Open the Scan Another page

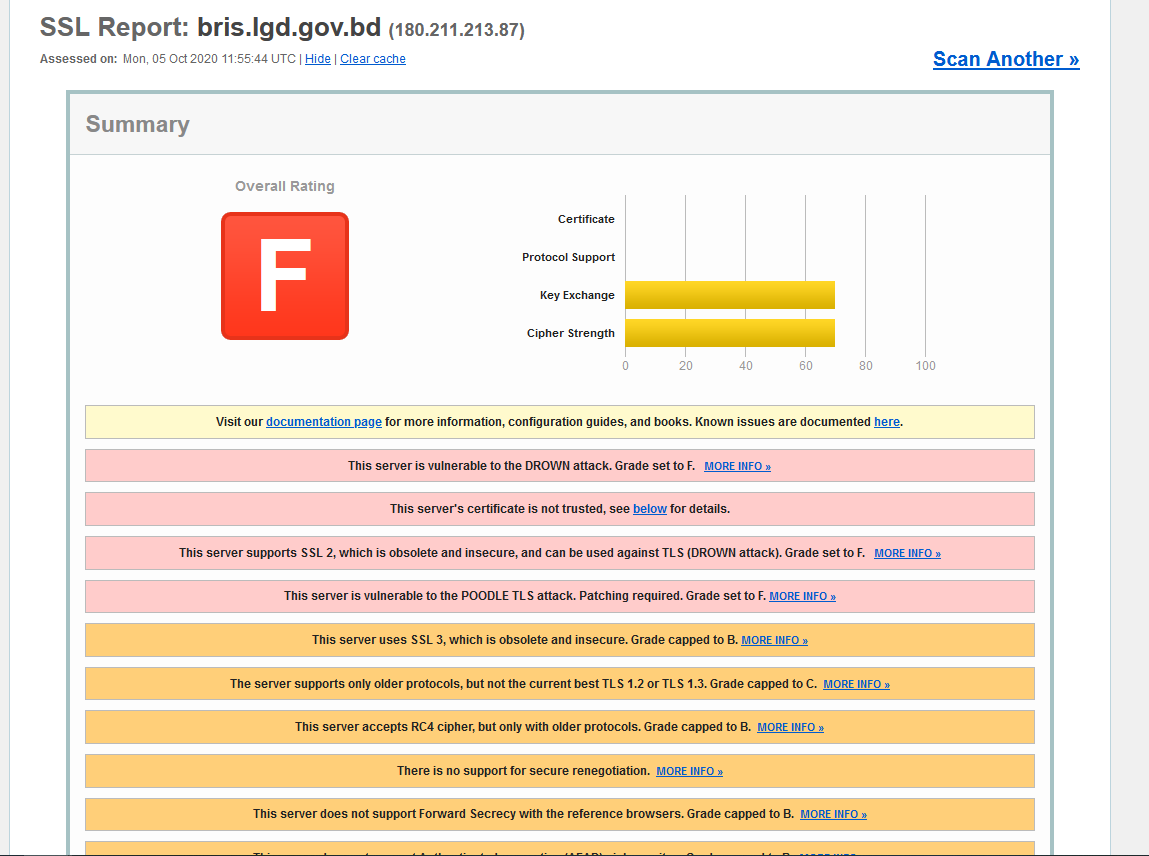tap(1005, 59)
